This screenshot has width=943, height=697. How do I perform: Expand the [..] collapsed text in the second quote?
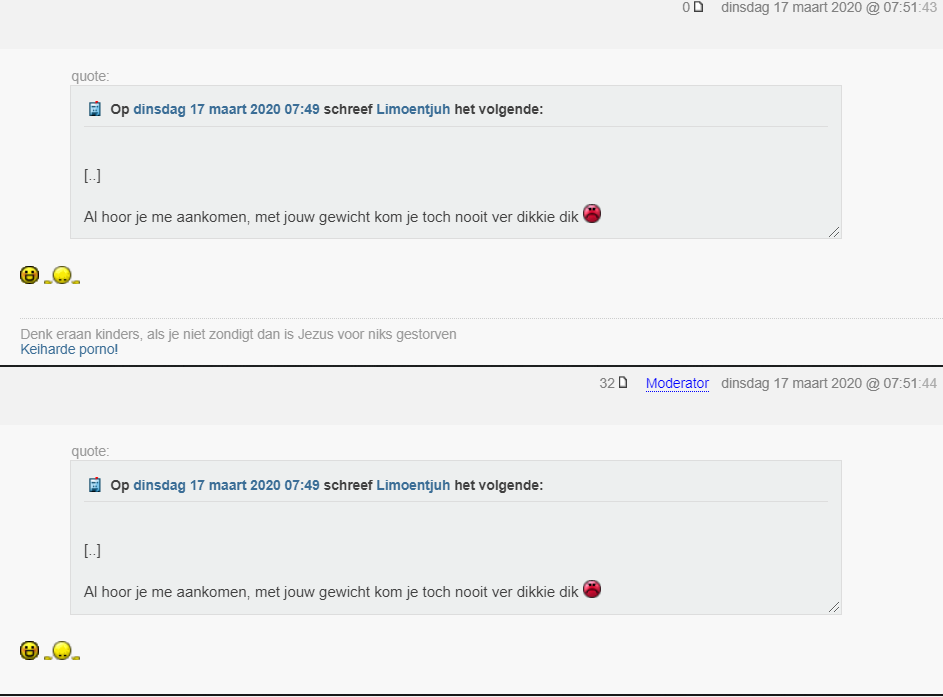[x=92, y=551]
